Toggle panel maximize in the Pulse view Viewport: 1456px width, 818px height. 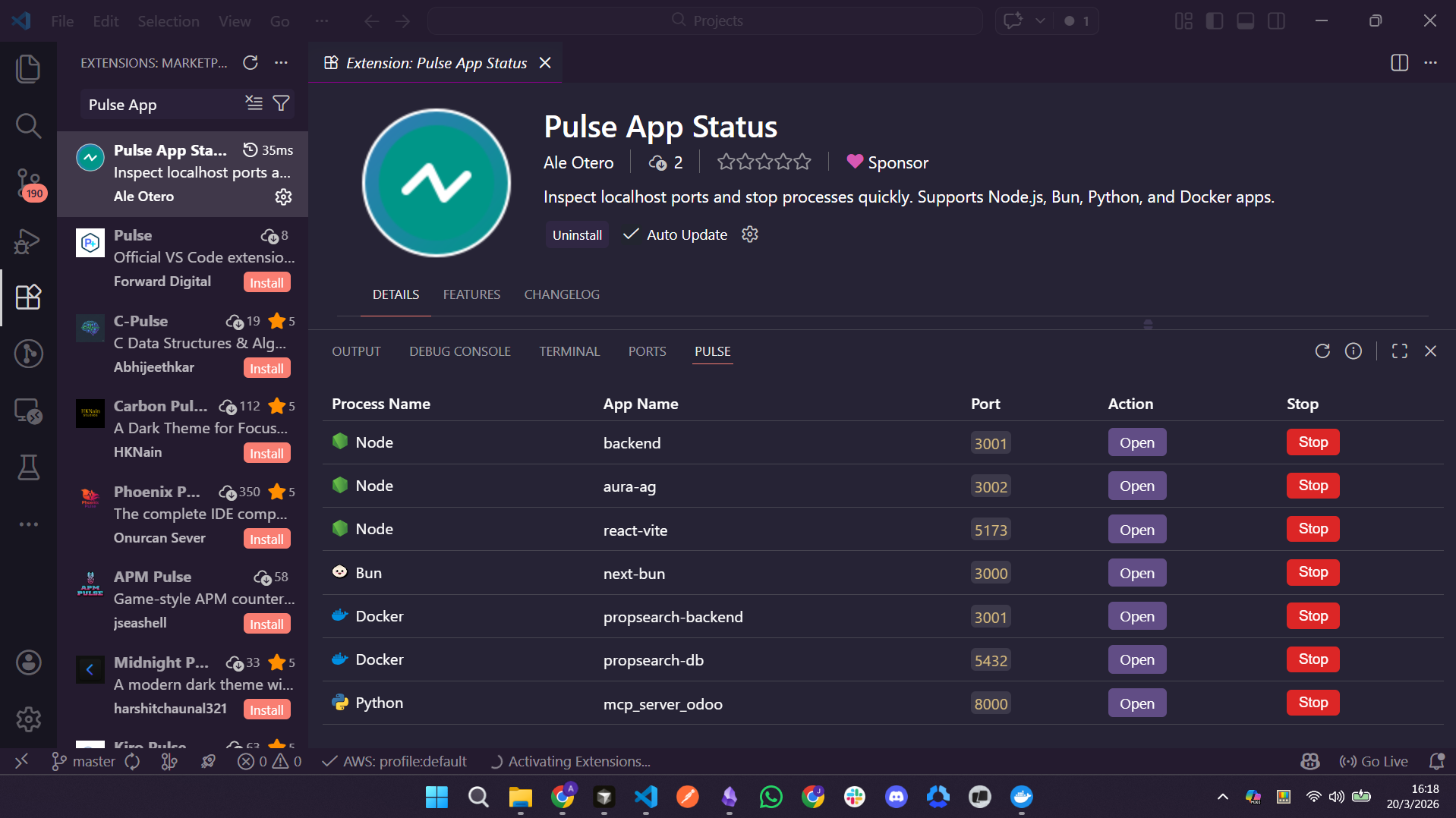[x=1399, y=351]
